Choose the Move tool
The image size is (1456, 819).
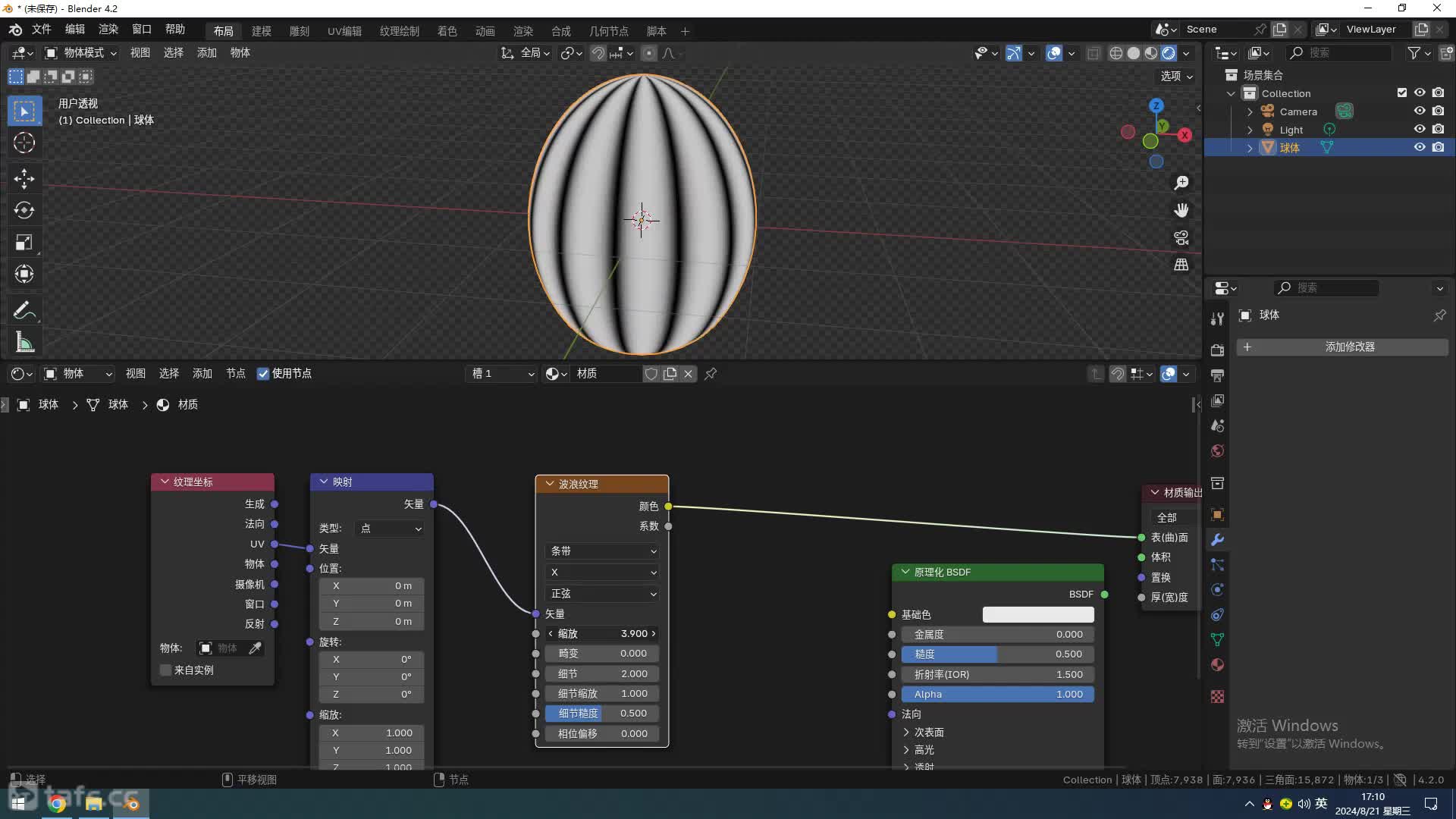(24, 179)
